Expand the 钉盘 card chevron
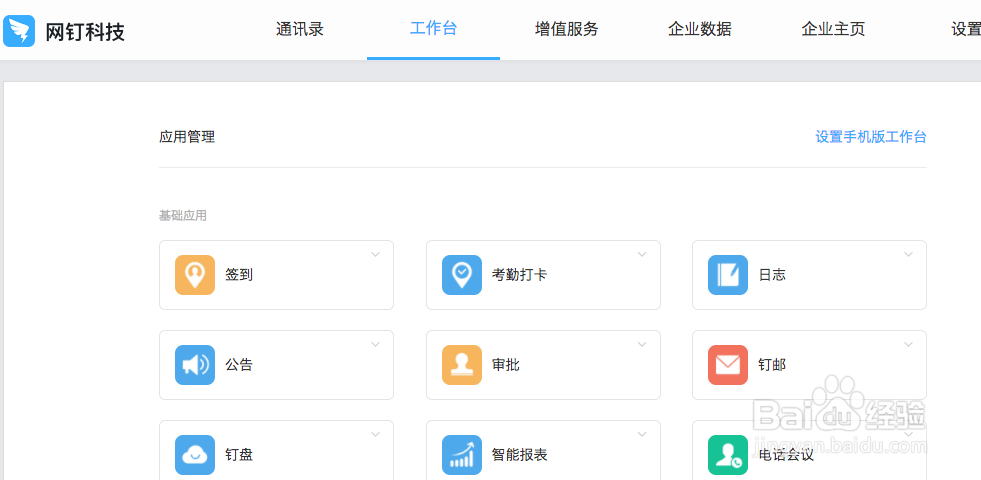981x480 pixels. (x=375, y=434)
